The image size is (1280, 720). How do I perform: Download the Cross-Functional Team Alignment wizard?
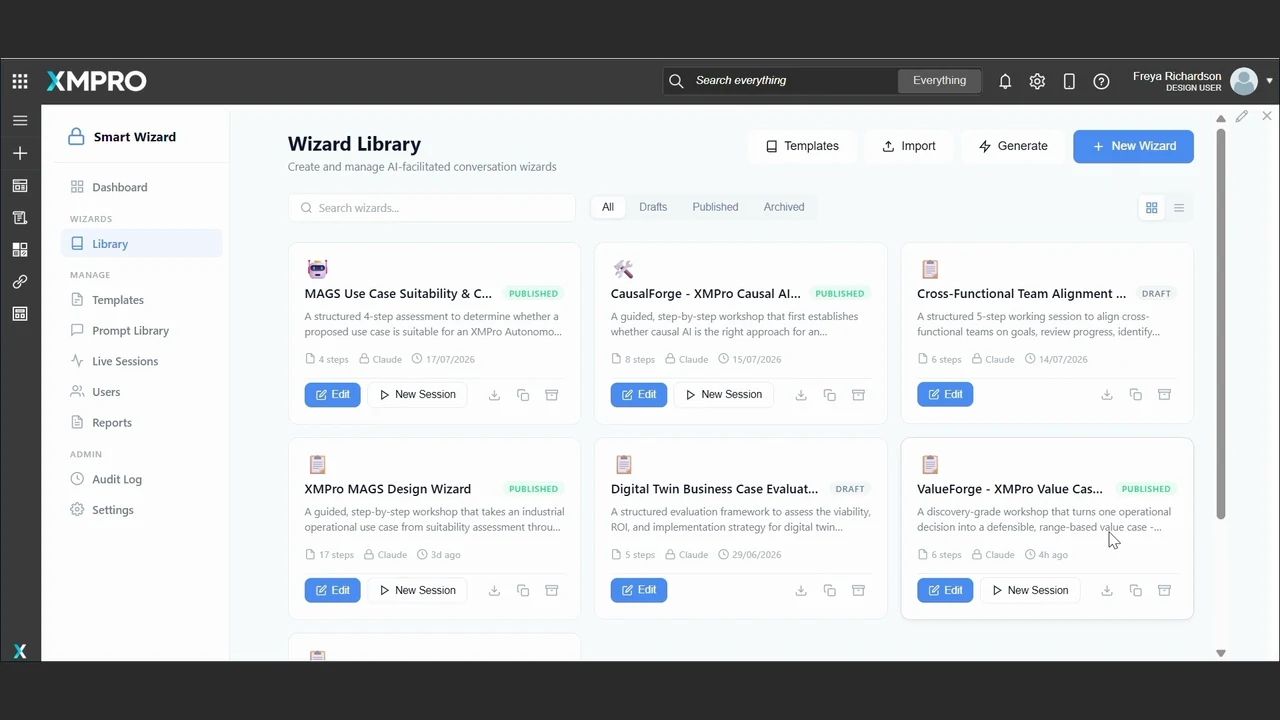tap(1107, 395)
